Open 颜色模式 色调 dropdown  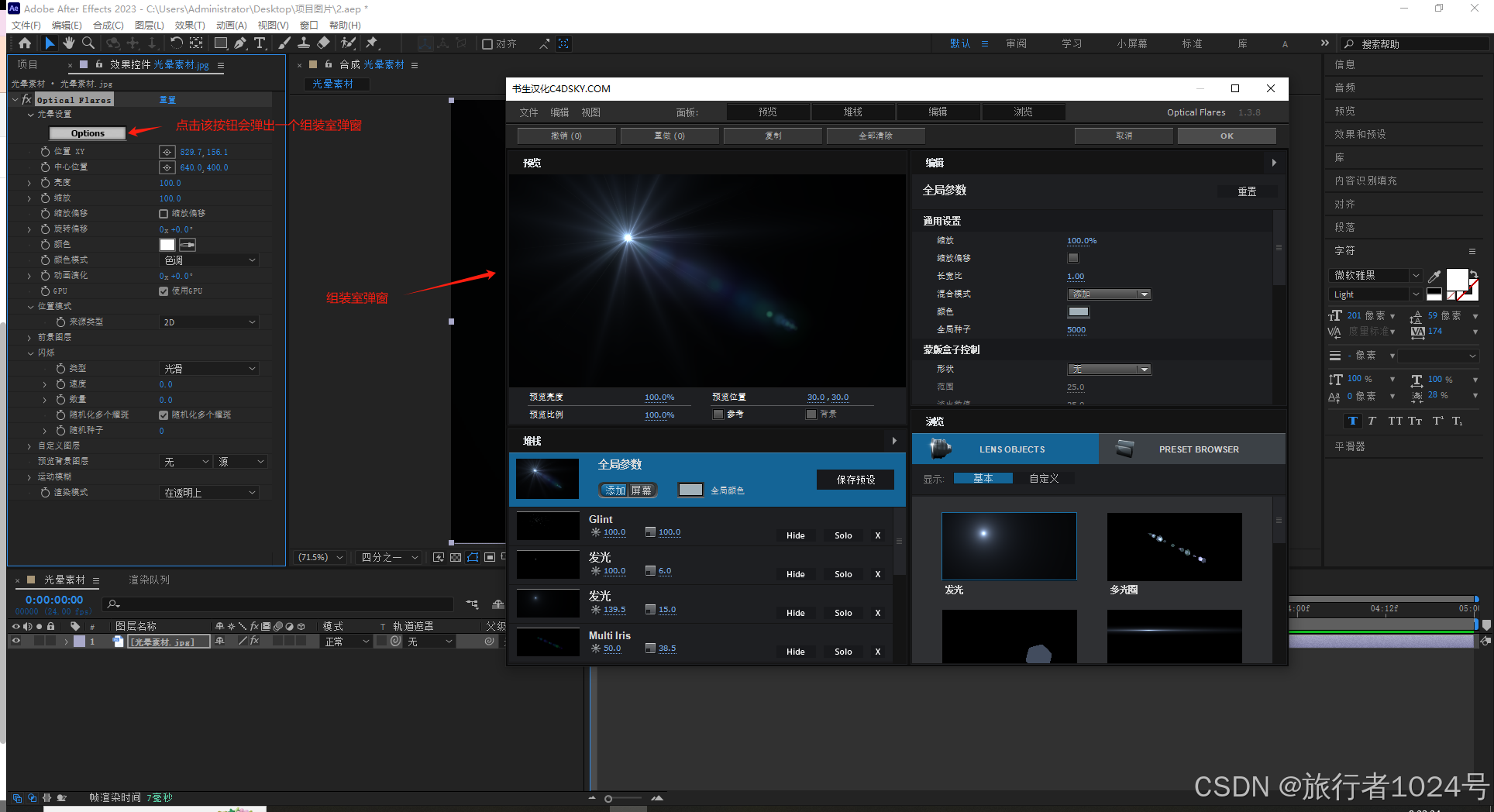click(208, 260)
